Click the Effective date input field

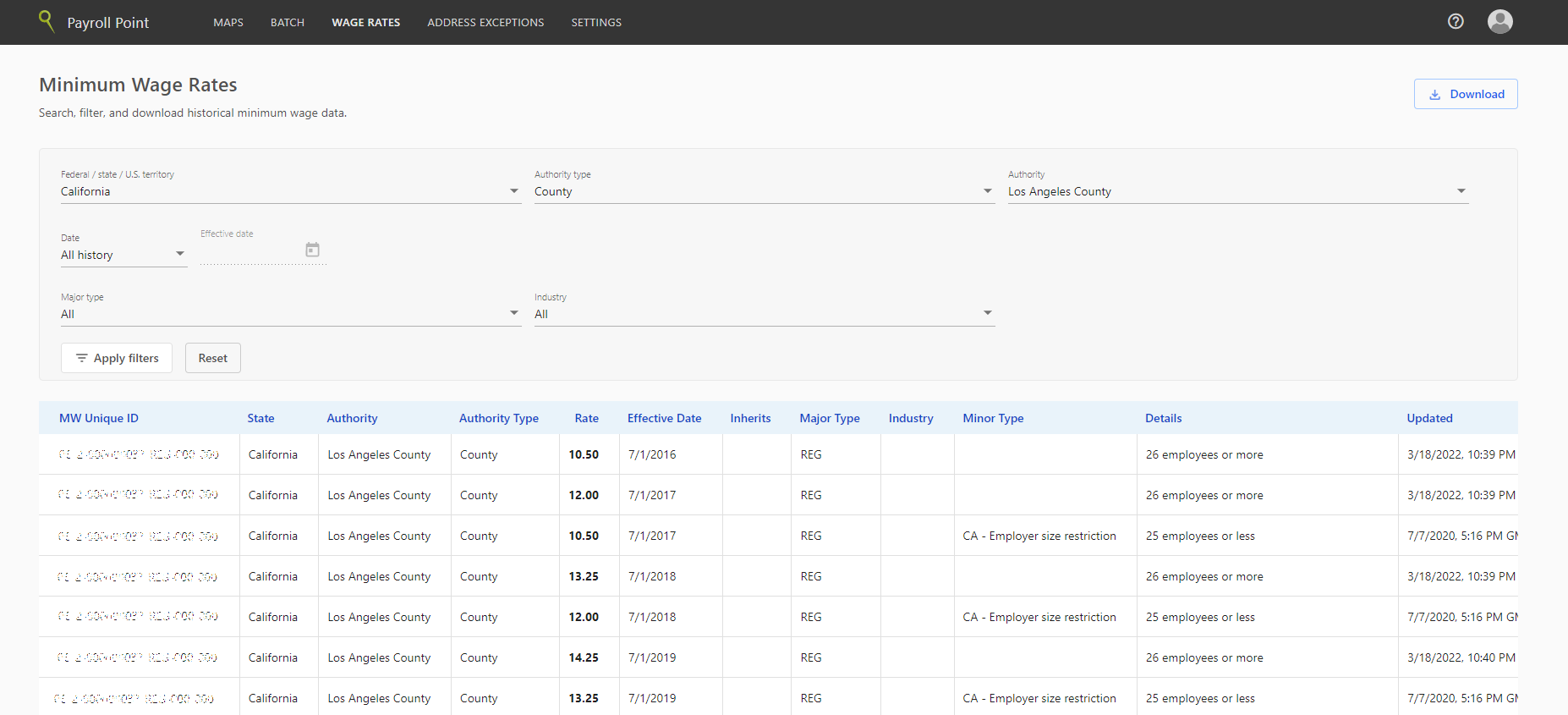[249, 252]
